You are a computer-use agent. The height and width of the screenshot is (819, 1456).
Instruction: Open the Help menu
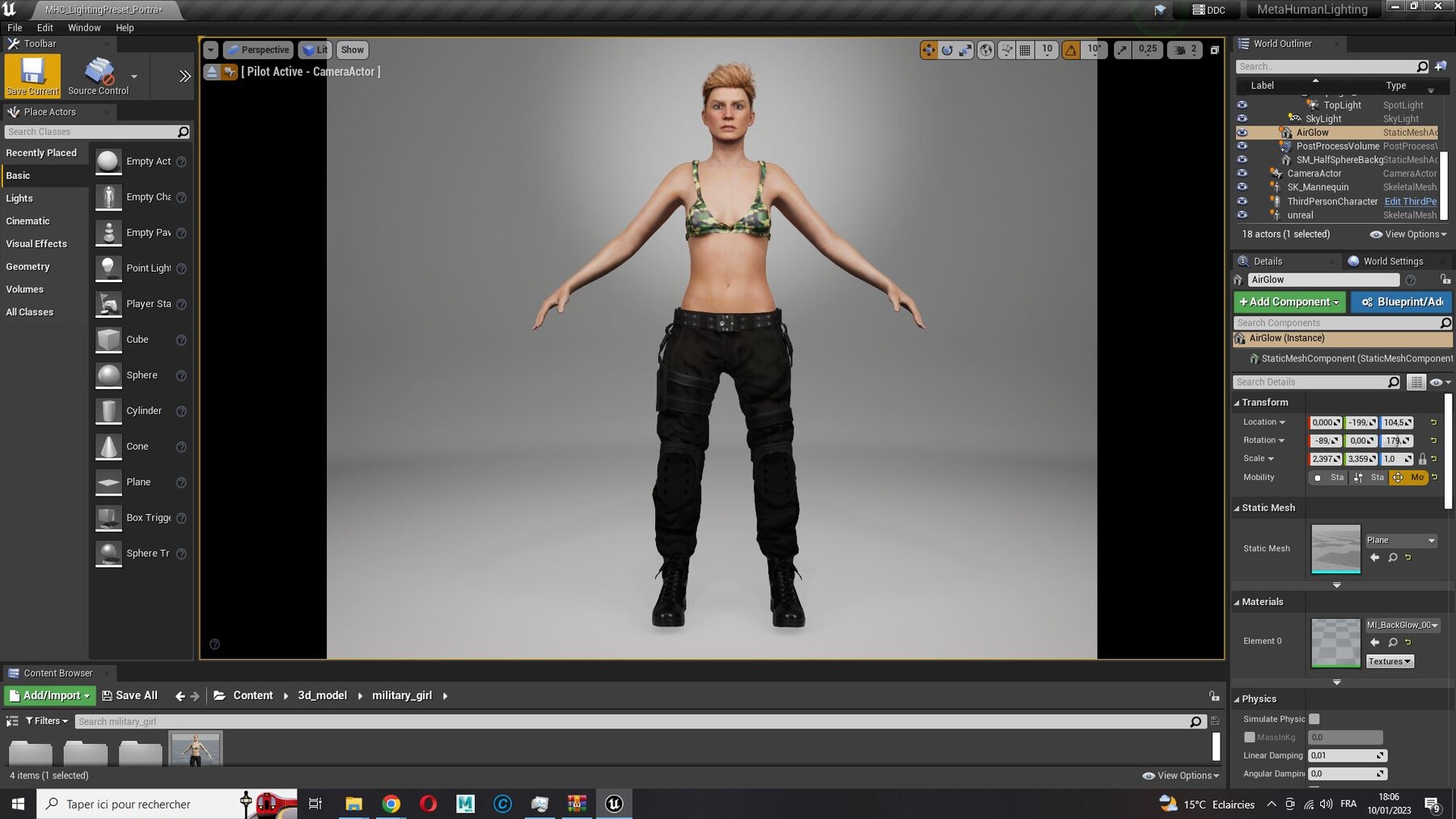coord(125,27)
